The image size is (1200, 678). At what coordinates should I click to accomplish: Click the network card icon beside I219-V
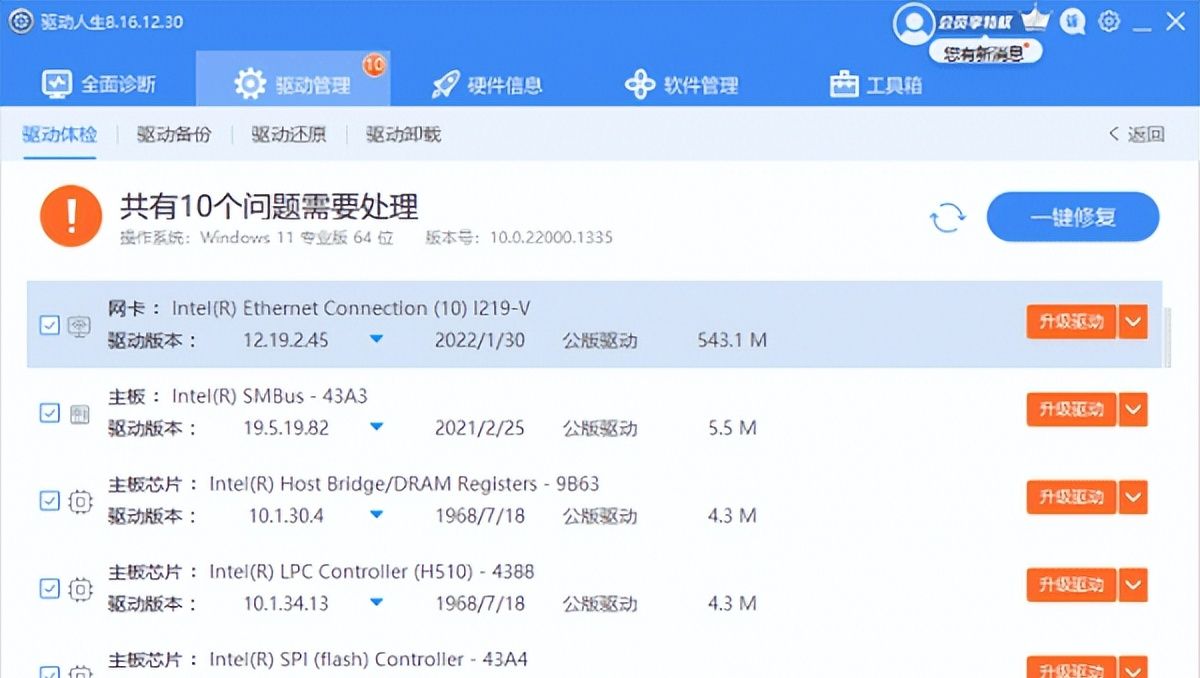[x=79, y=325]
